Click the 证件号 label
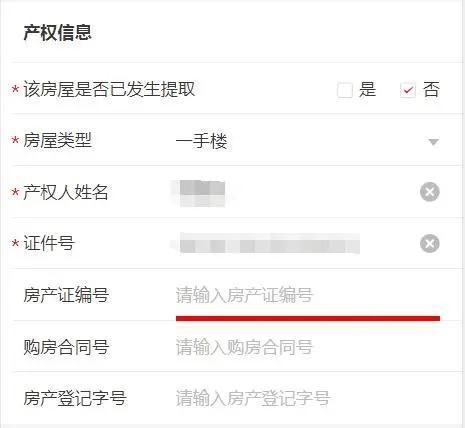This screenshot has height=428, width=465. (49, 243)
